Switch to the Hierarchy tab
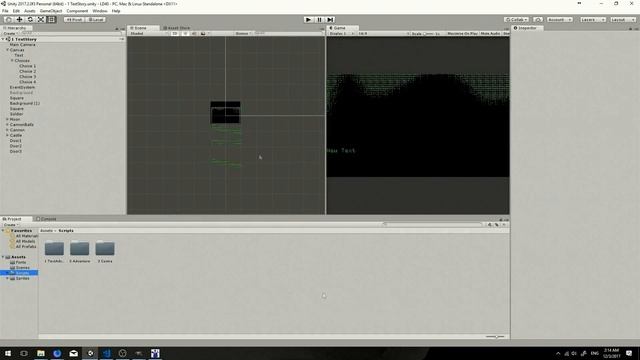The height and width of the screenshot is (360, 640). pyautogui.click(x=16, y=28)
